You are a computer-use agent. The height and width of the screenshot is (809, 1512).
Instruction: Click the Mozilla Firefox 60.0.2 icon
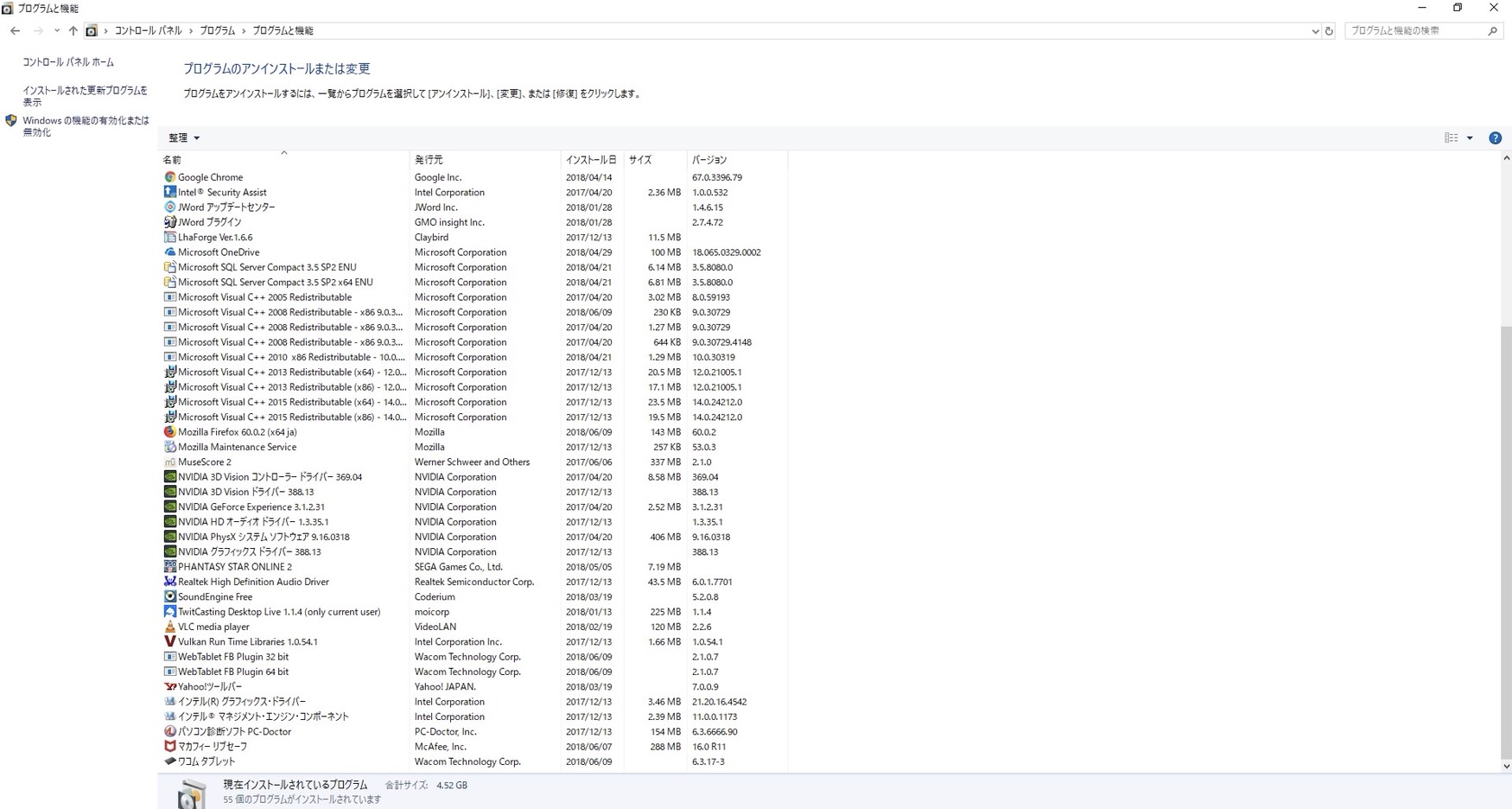(x=170, y=432)
